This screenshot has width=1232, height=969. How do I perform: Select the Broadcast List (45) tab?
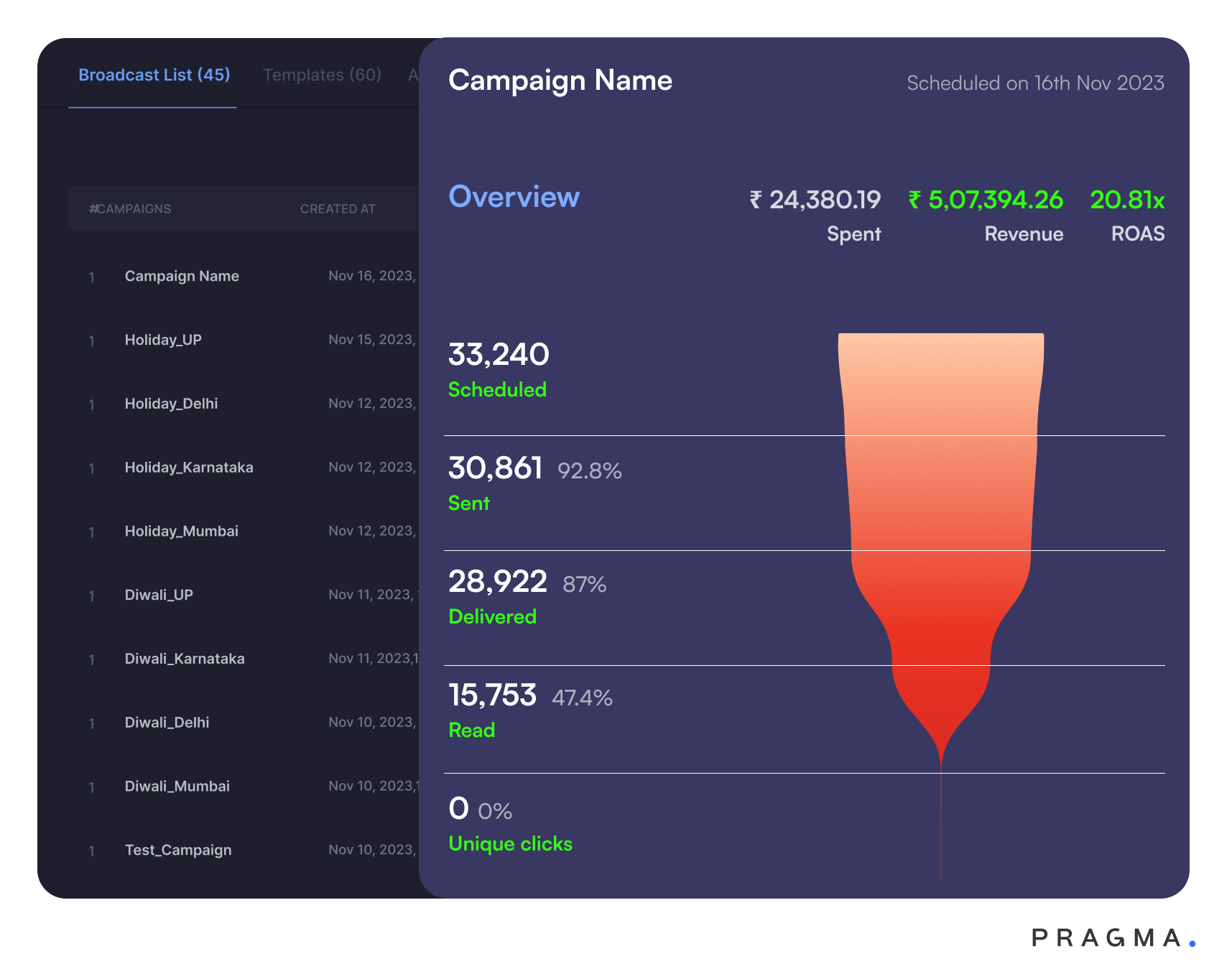pyautogui.click(x=154, y=75)
